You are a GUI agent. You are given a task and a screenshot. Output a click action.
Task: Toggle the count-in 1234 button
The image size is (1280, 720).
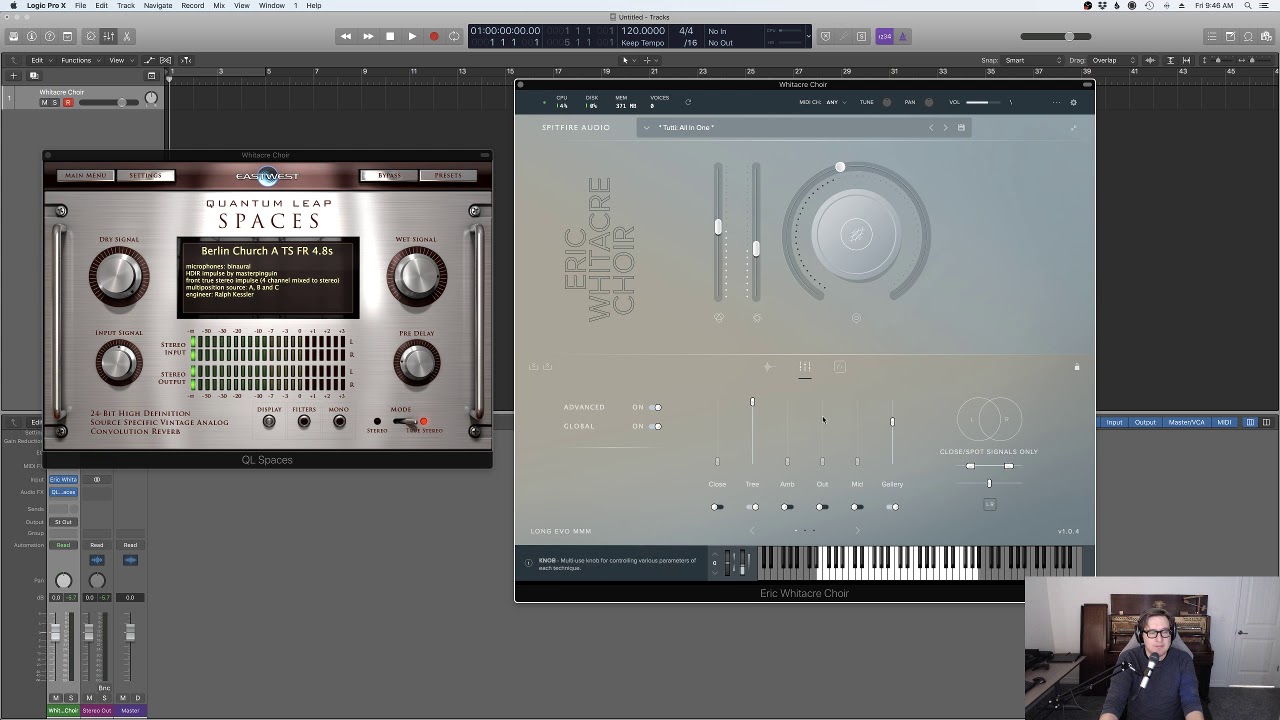(x=884, y=37)
